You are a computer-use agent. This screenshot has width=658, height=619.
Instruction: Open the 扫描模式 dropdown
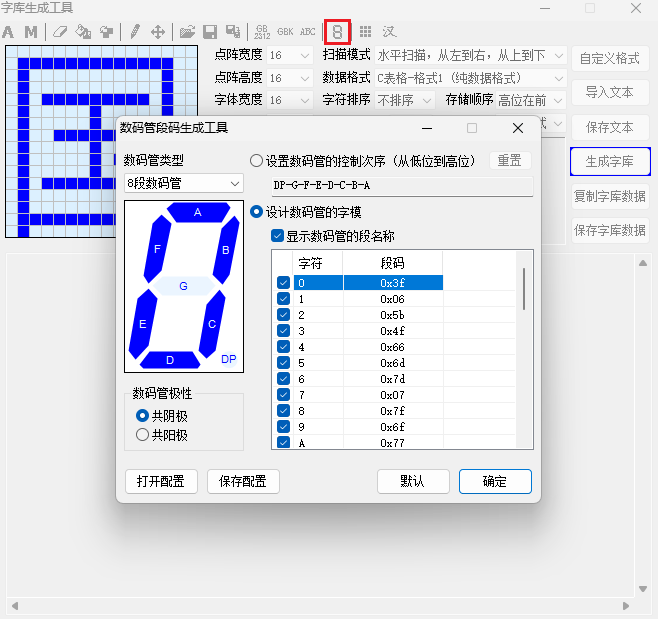[x=470, y=55]
